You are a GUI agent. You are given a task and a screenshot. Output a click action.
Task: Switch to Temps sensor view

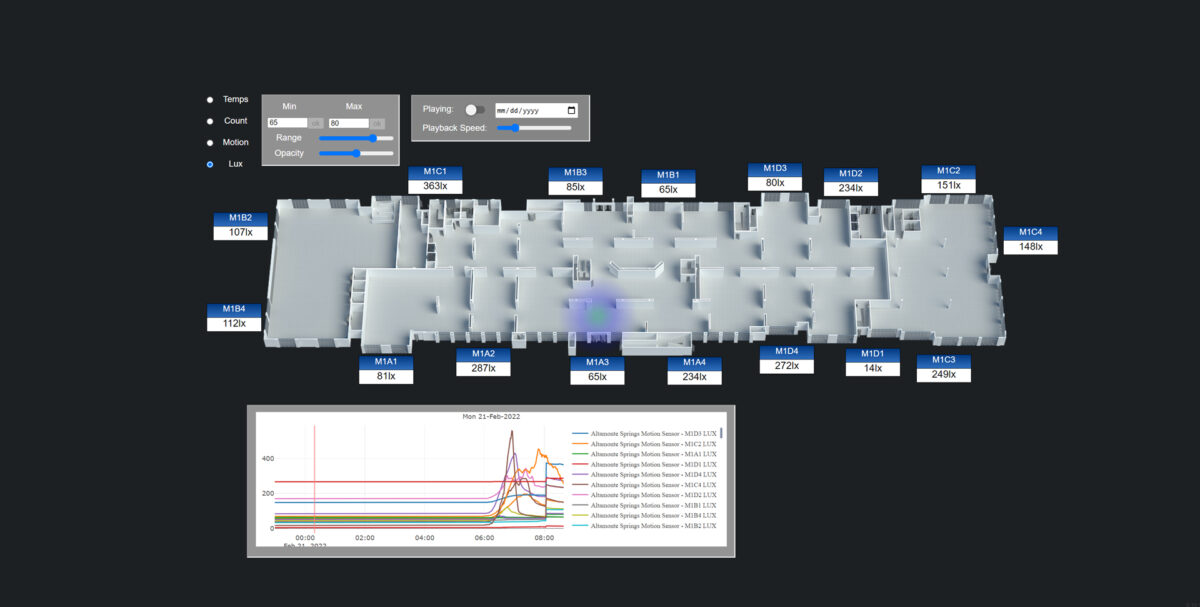209,99
